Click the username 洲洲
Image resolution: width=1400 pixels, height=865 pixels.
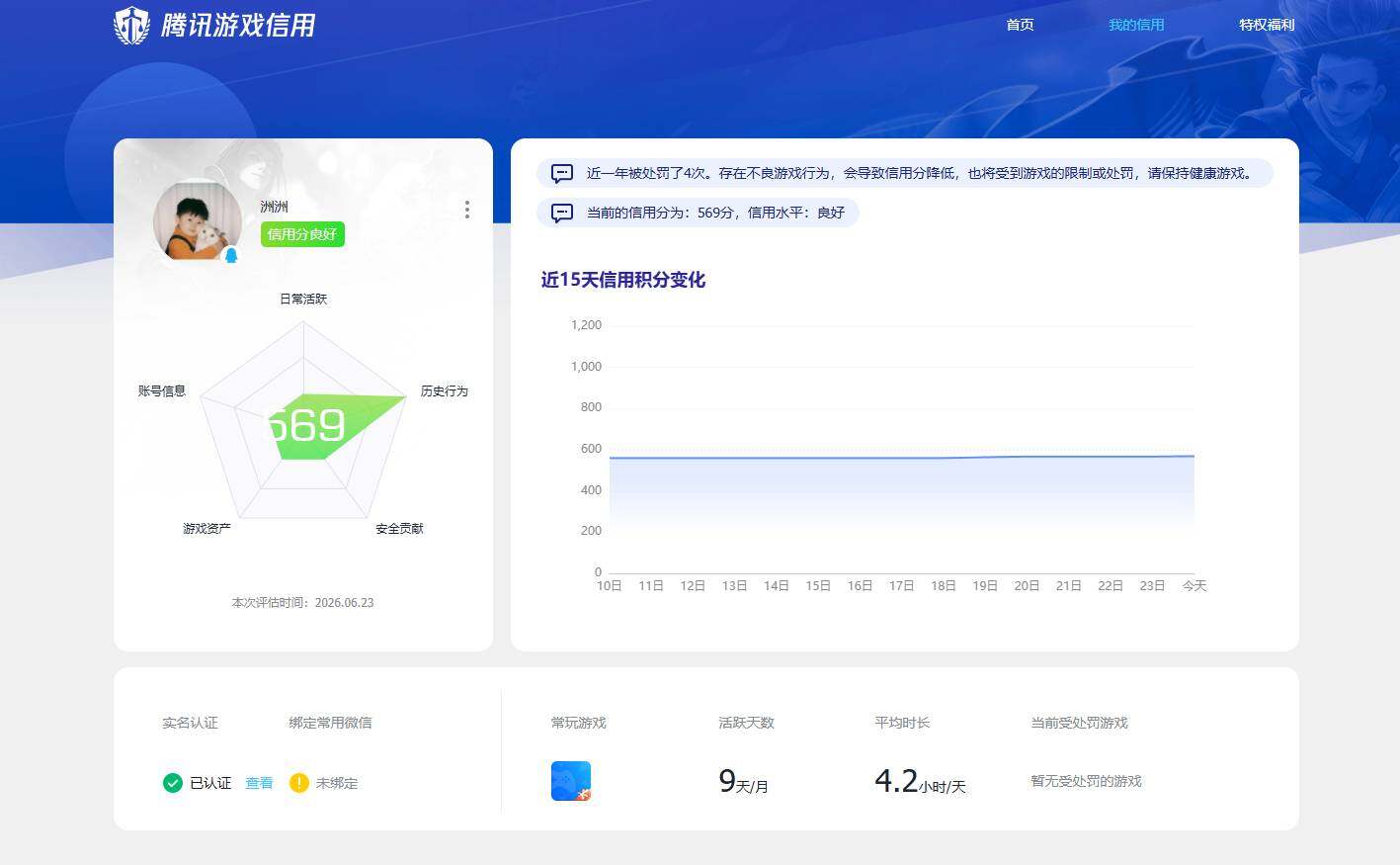coord(275,207)
